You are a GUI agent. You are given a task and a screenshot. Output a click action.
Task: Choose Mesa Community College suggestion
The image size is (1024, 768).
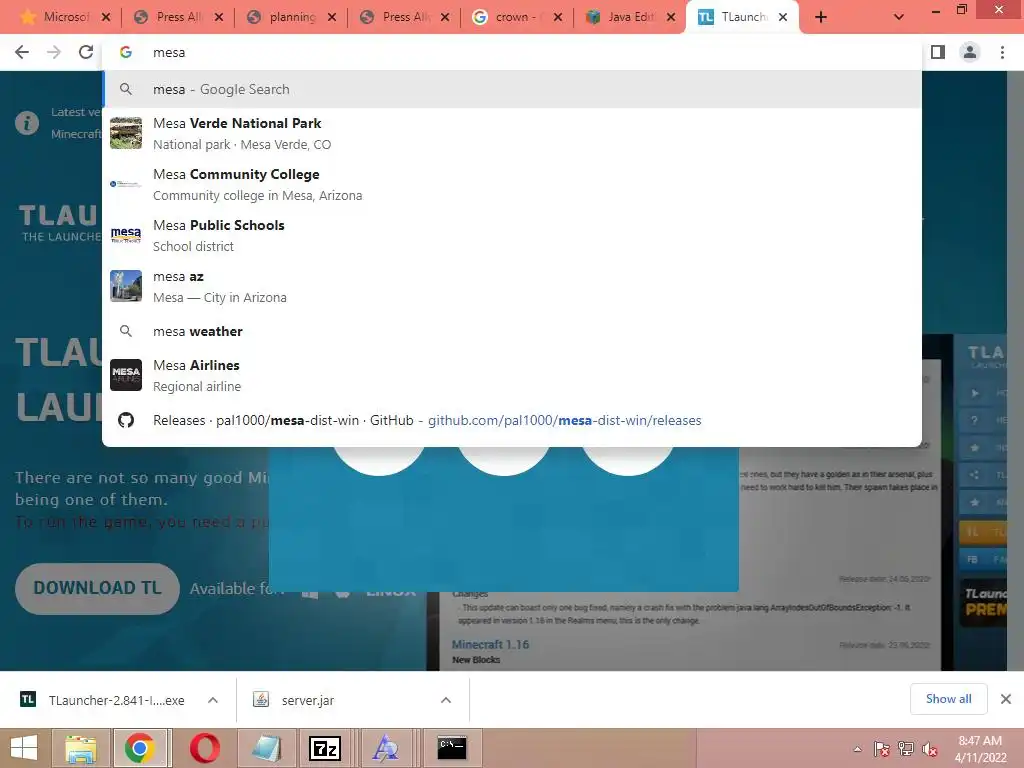point(512,184)
